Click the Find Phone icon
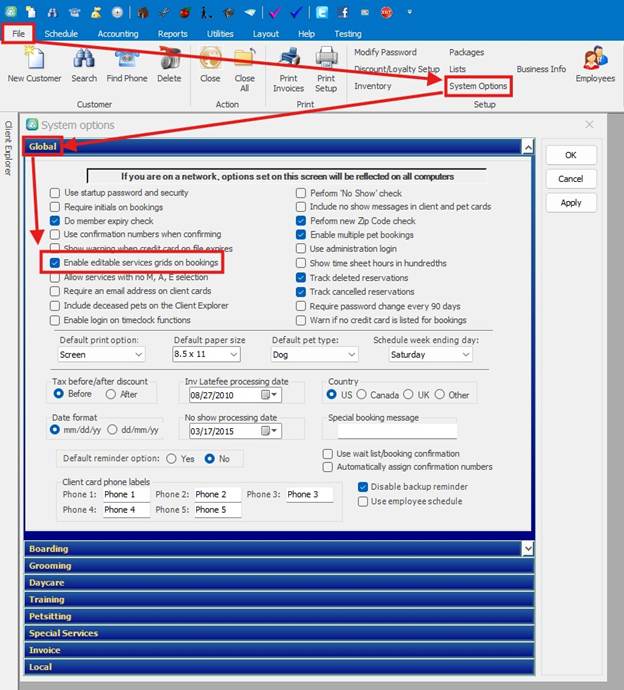Image resolution: width=624 pixels, height=690 pixels. pyautogui.click(x=127, y=60)
